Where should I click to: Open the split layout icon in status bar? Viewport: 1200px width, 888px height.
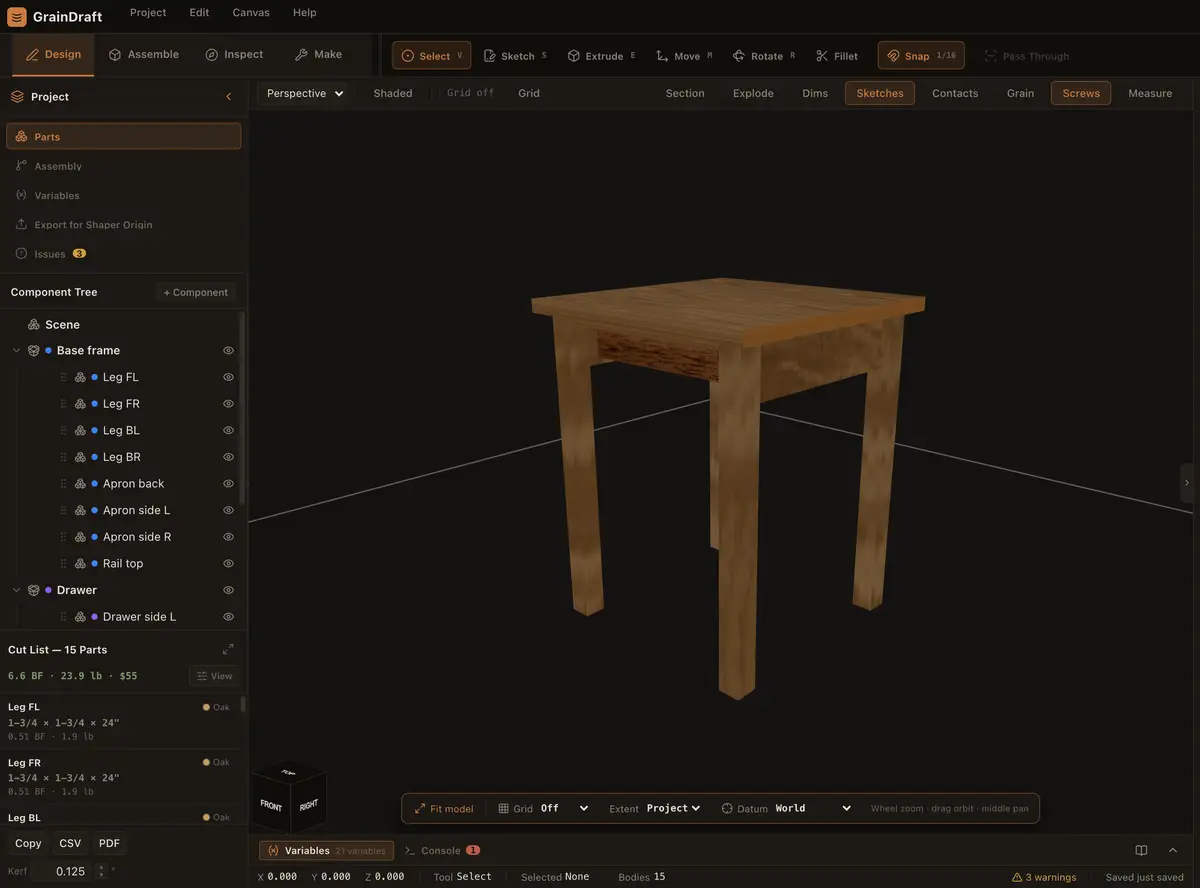pos(1141,850)
